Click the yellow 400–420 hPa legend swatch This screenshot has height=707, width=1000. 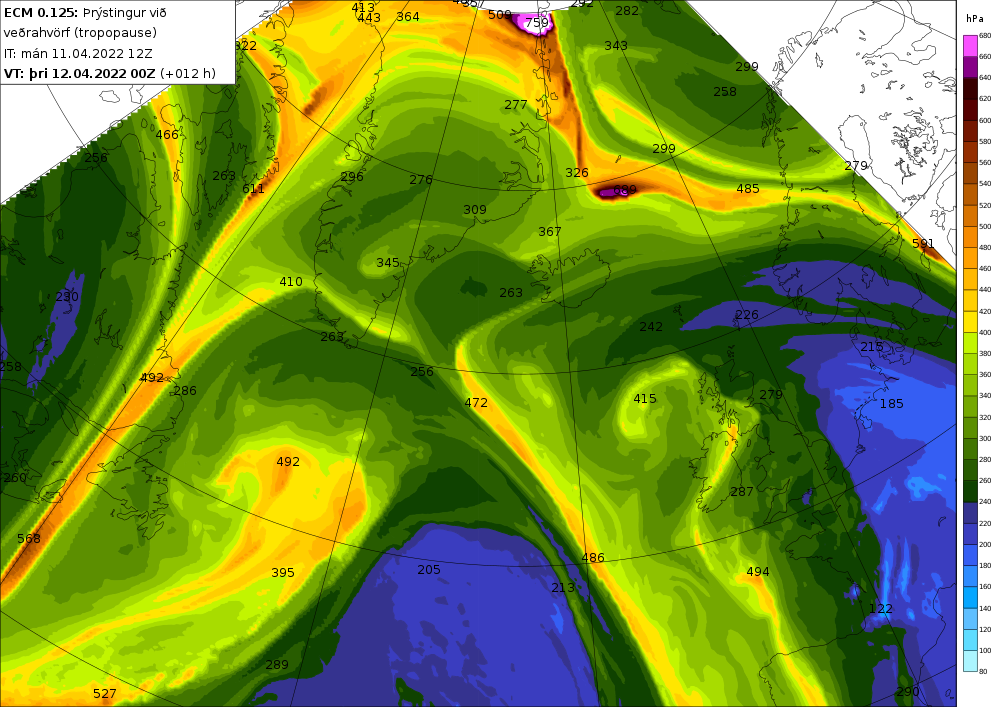point(970,322)
